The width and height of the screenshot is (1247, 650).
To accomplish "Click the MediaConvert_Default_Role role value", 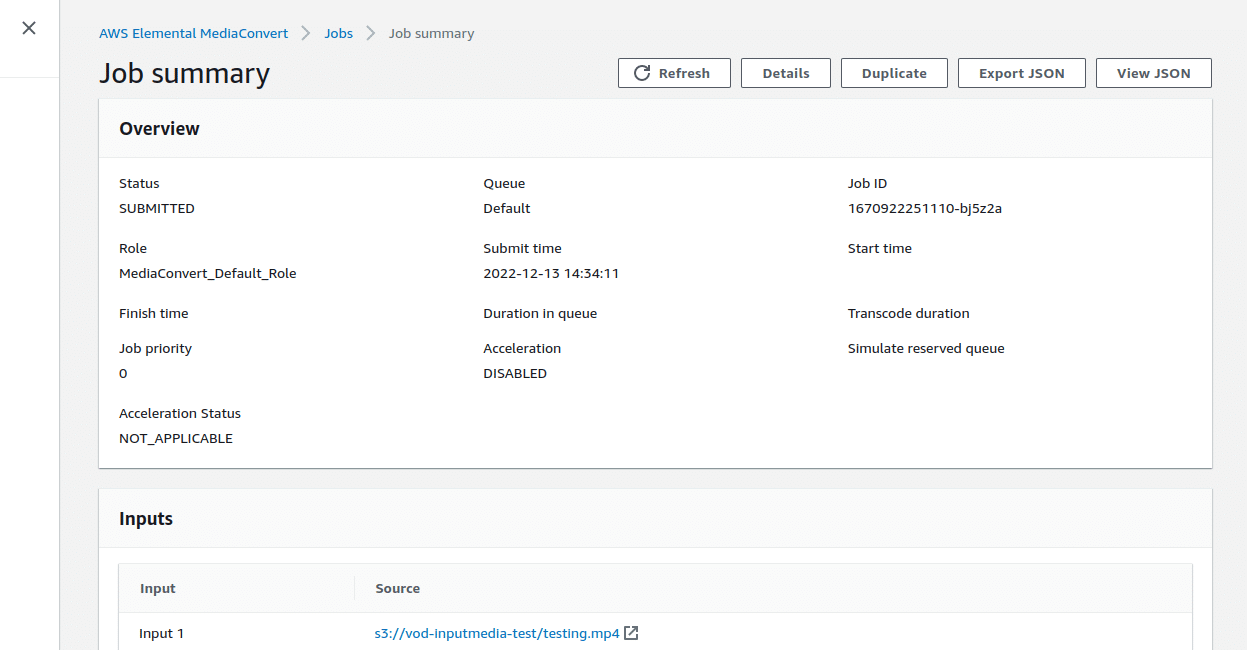I will 207,273.
